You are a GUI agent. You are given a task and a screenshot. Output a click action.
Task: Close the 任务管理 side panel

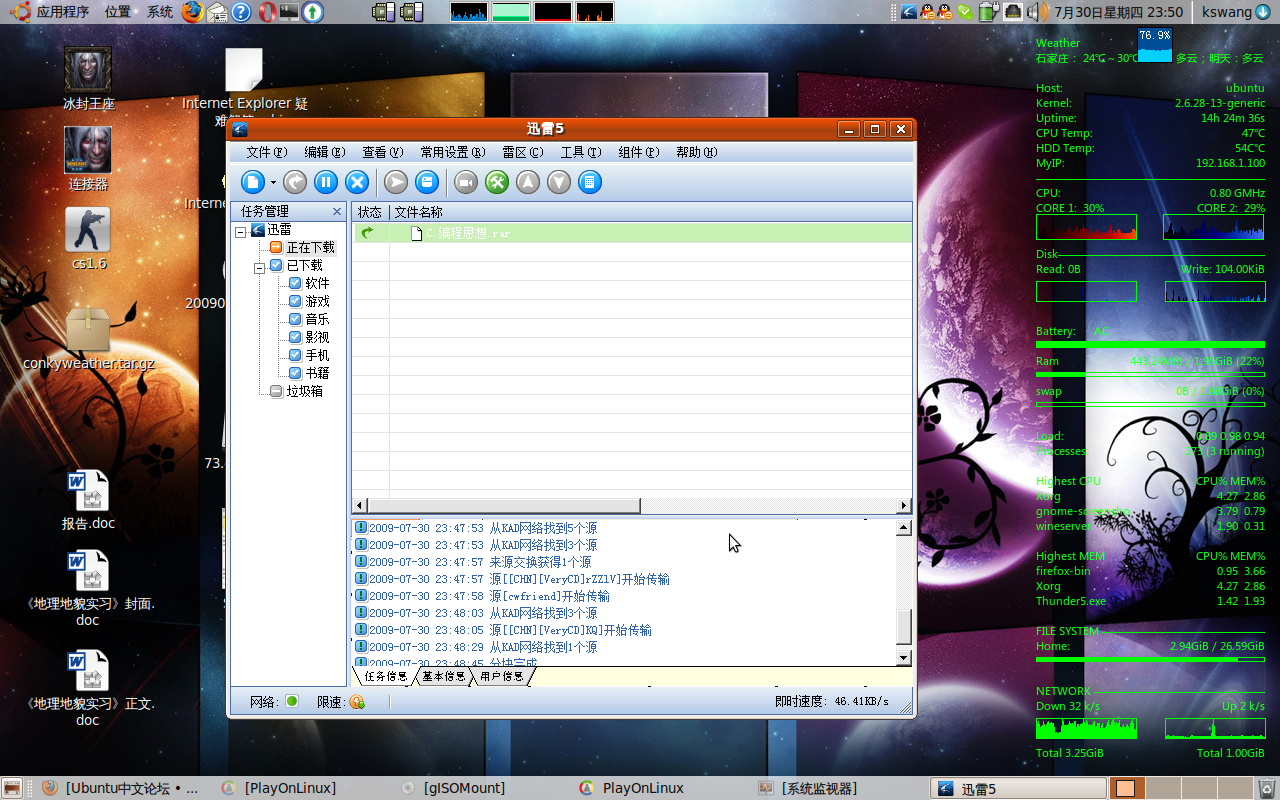click(x=337, y=211)
